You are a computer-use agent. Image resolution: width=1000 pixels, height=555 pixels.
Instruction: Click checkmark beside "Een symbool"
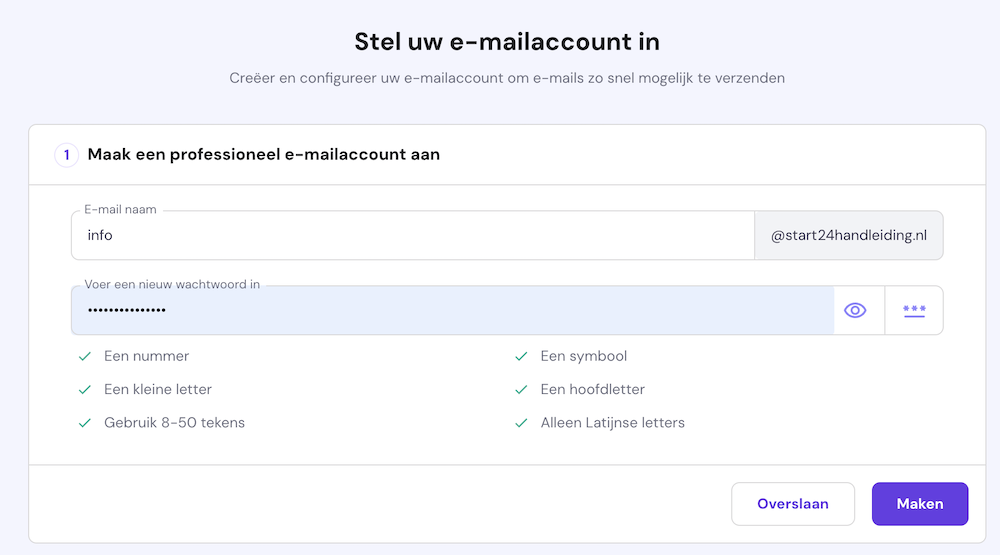click(x=521, y=356)
